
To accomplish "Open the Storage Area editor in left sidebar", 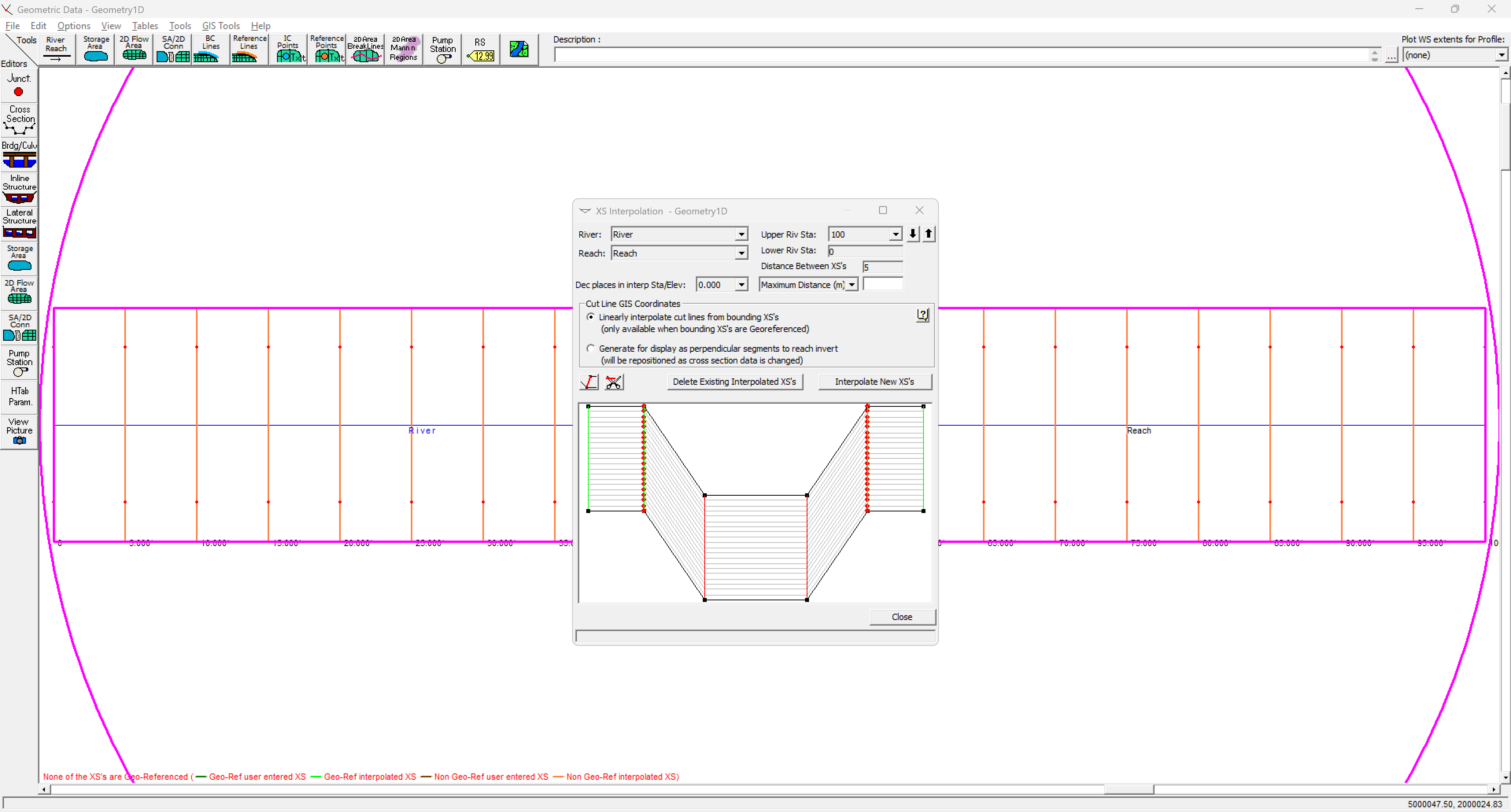I will [19, 258].
